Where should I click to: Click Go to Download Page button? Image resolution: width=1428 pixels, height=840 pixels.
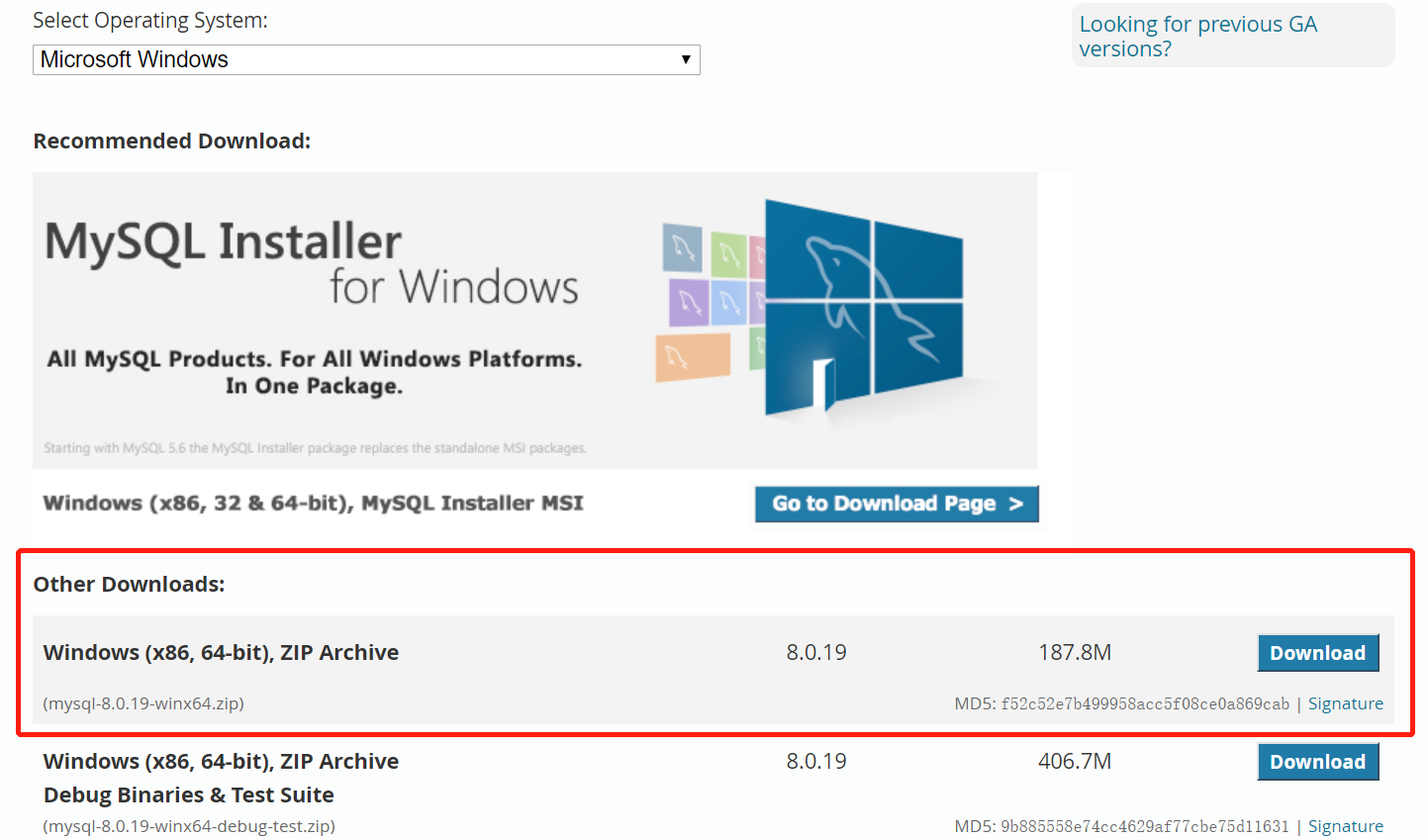(896, 504)
